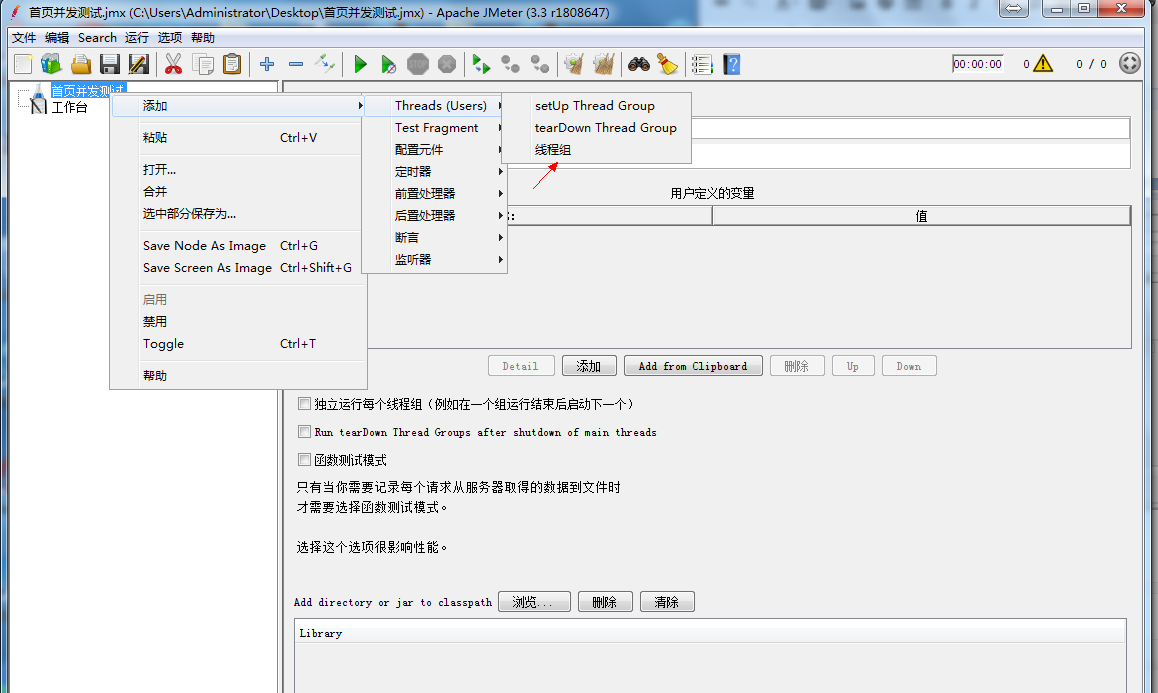The height and width of the screenshot is (693, 1158).
Task: Click the Paste clipboard icon
Action: [x=232, y=64]
